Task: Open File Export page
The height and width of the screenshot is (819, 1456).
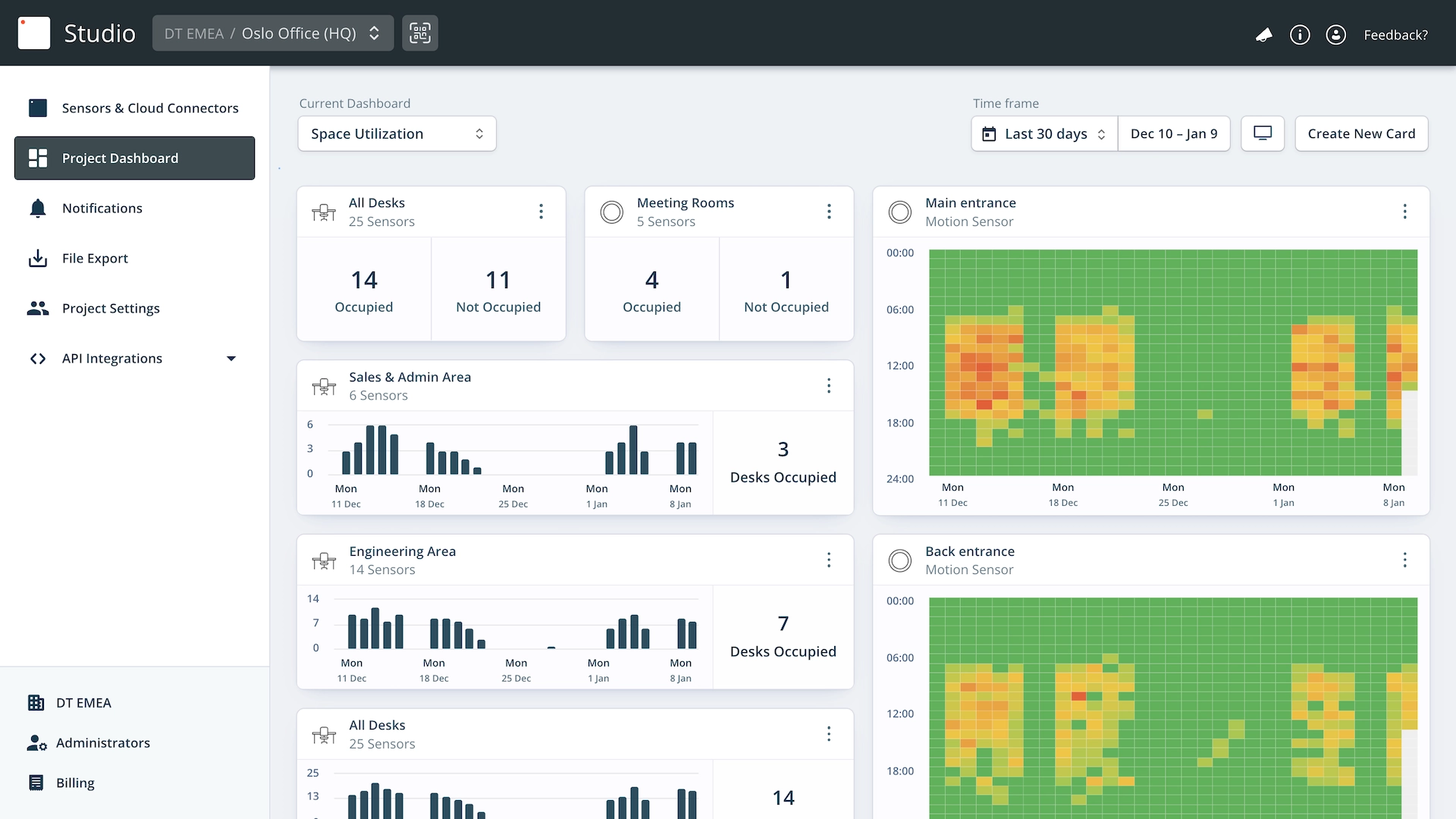Action: pyautogui.click(x=95, y=258)
